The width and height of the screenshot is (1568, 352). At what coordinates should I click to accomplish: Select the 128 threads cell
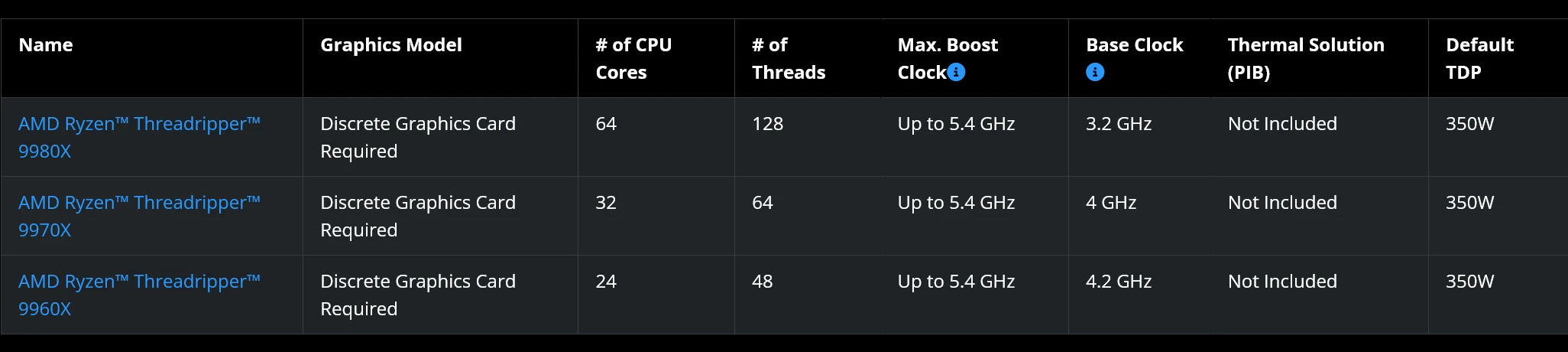point(808,137)
